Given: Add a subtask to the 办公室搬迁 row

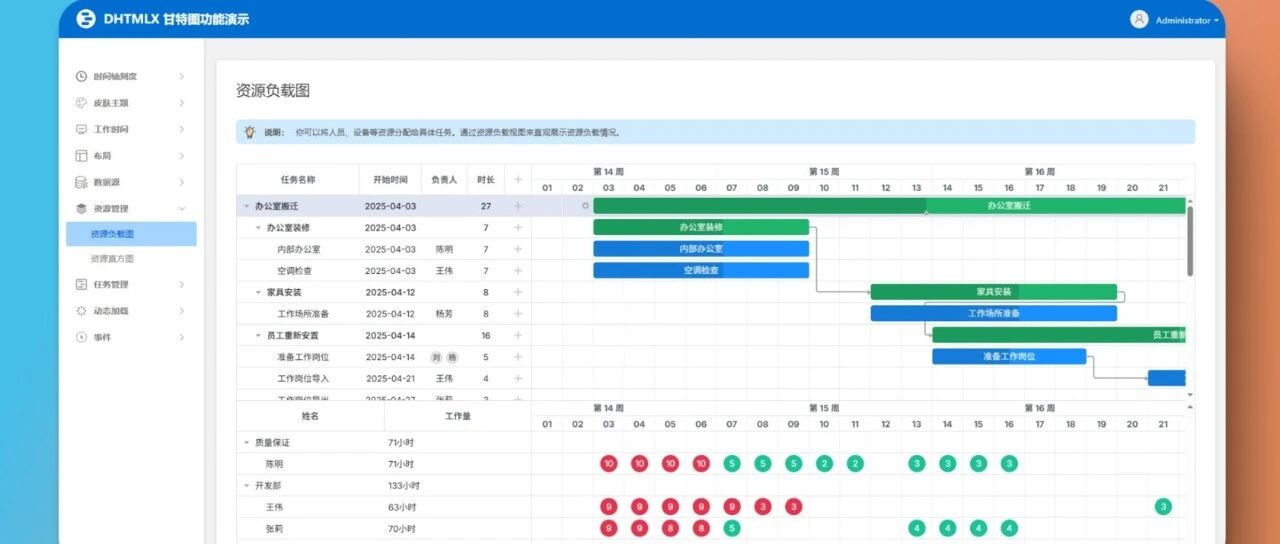Looking at the screenshot, I should coord(518,206).
